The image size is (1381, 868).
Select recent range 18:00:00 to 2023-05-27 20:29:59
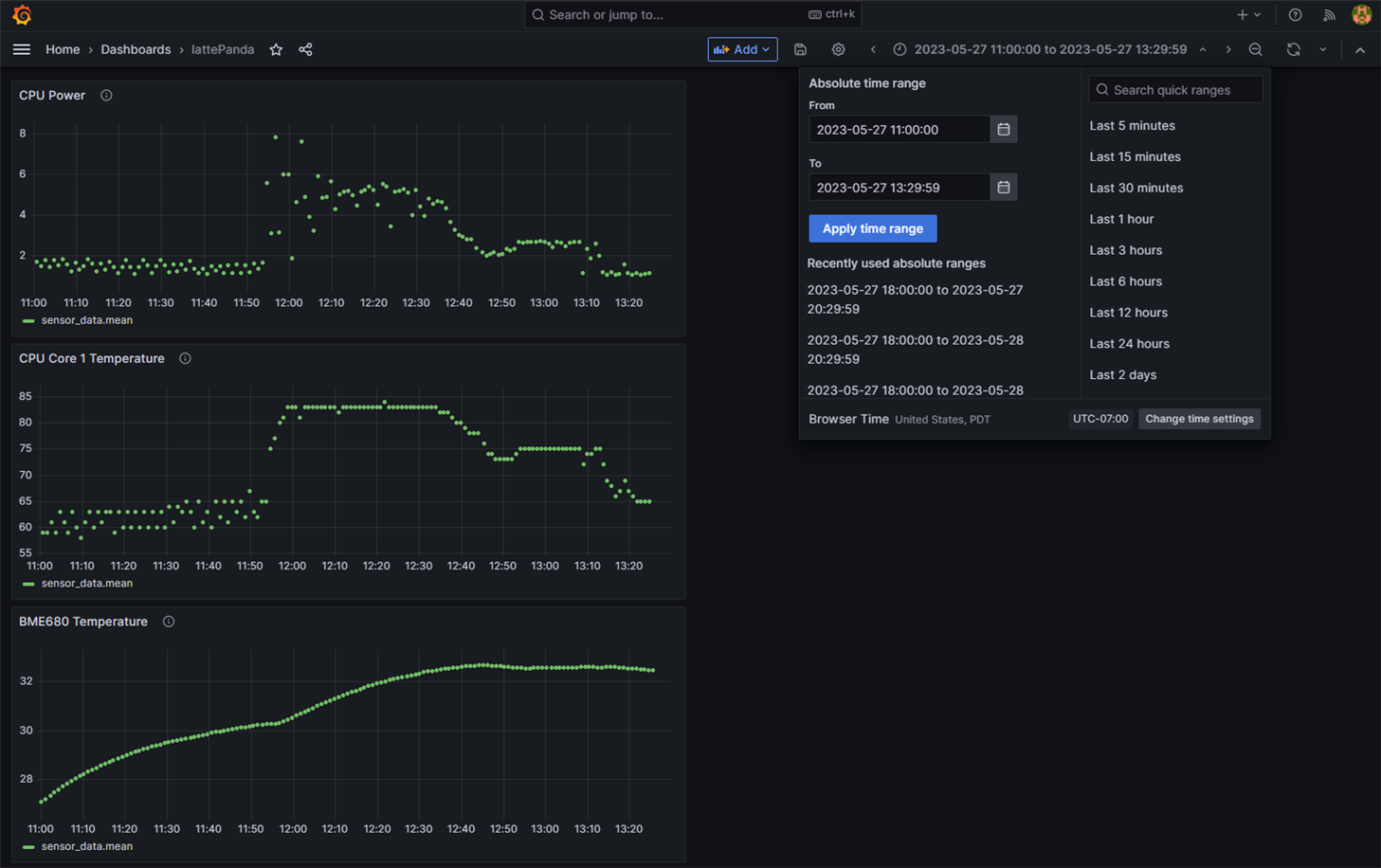(915, 299)
